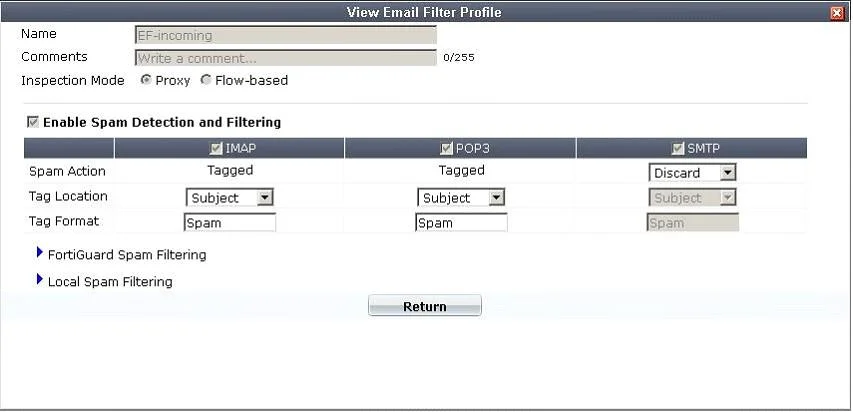Open SMTP Tag Location dropdown
Viewport: 853px width, 412px height.
click(693, 198)
